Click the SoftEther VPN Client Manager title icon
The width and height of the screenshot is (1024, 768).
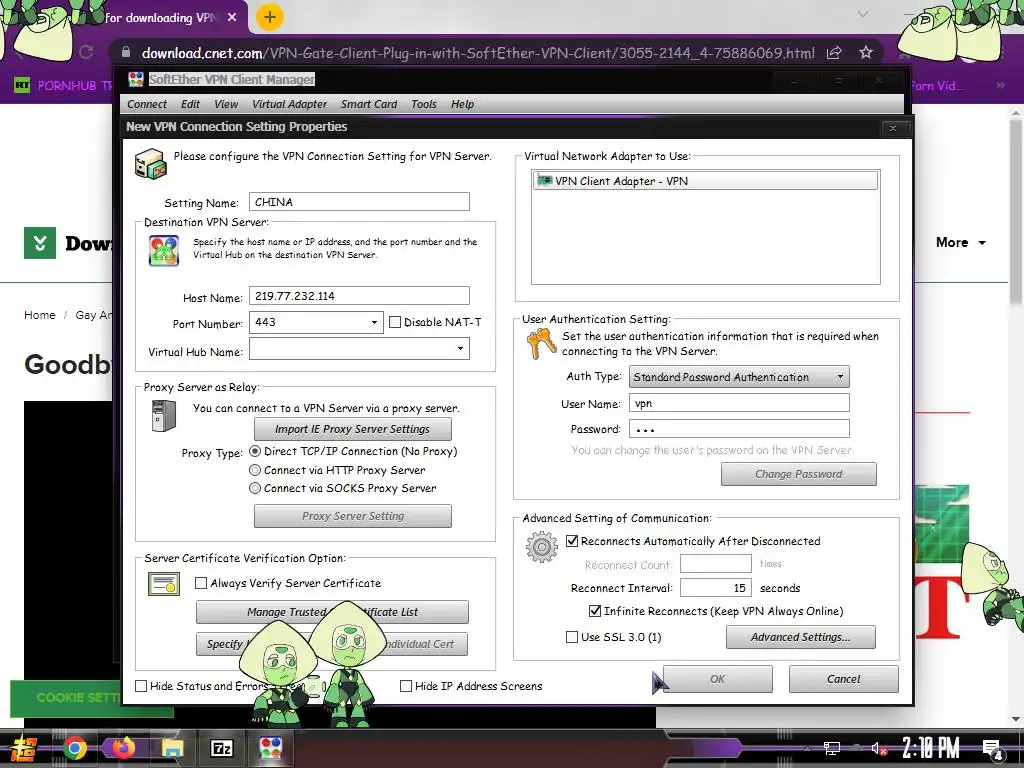[x=136, y=80]
